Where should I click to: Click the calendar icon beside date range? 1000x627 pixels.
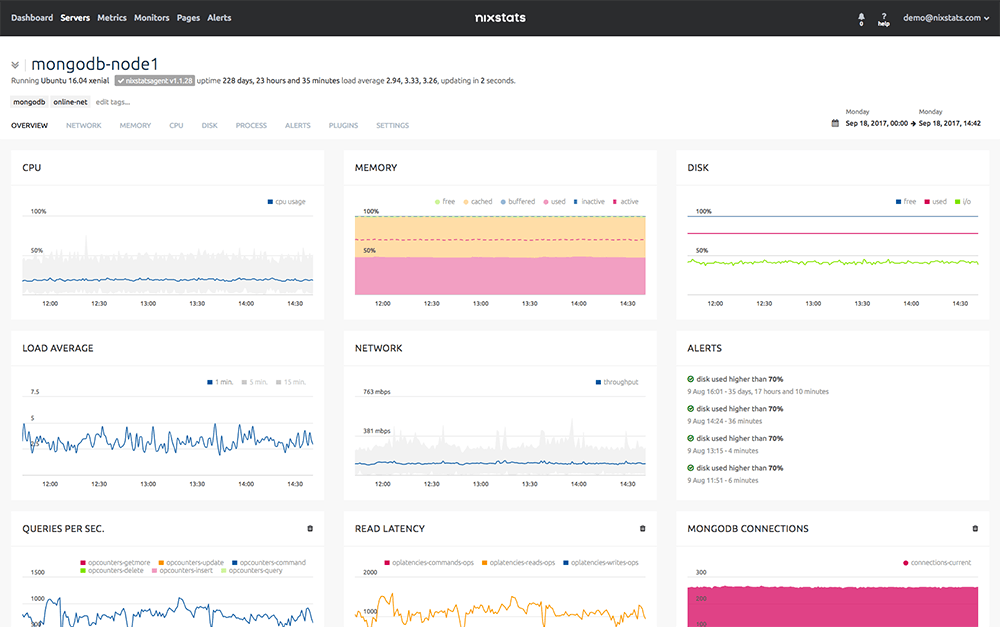[835, 124]
